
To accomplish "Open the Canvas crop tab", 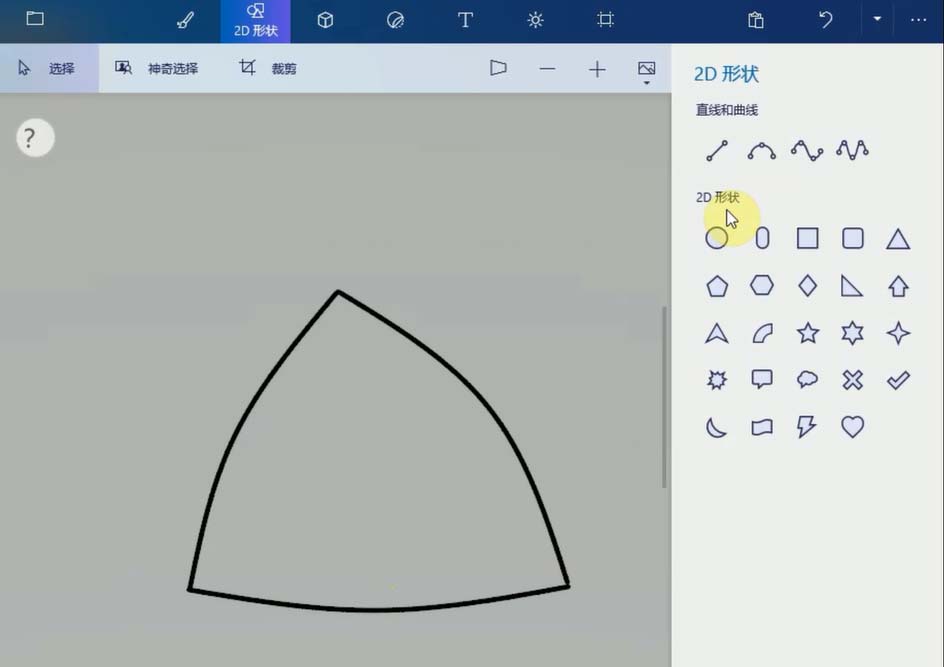I will [x=605, y=20].
